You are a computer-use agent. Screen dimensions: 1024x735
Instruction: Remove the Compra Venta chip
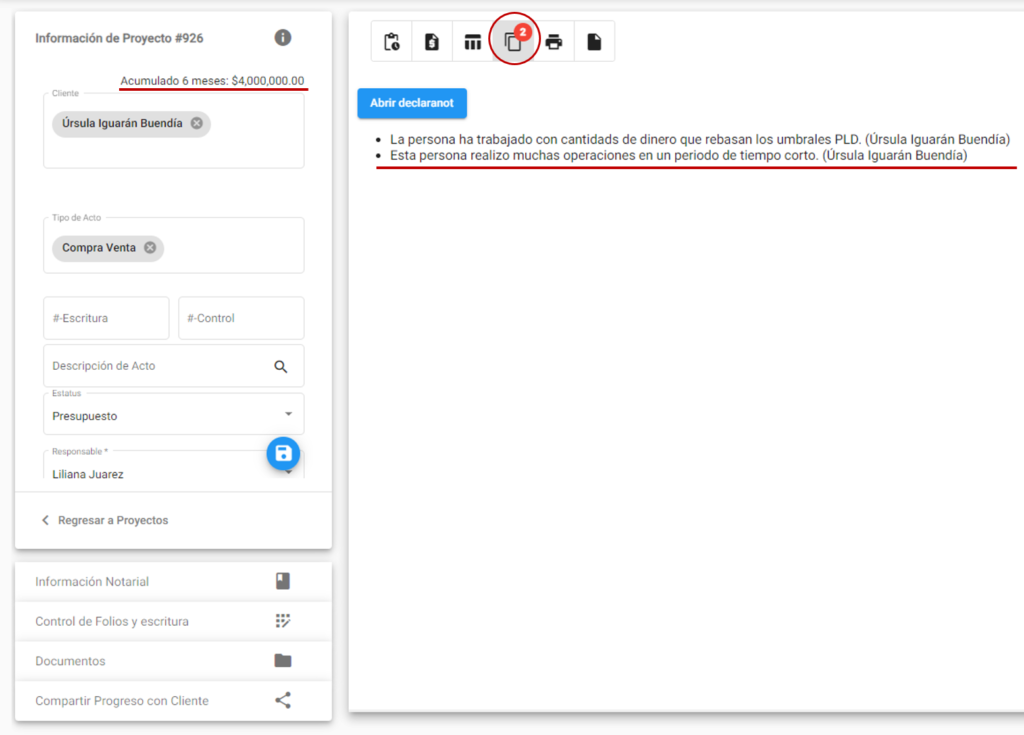click(x=150, y=248)
